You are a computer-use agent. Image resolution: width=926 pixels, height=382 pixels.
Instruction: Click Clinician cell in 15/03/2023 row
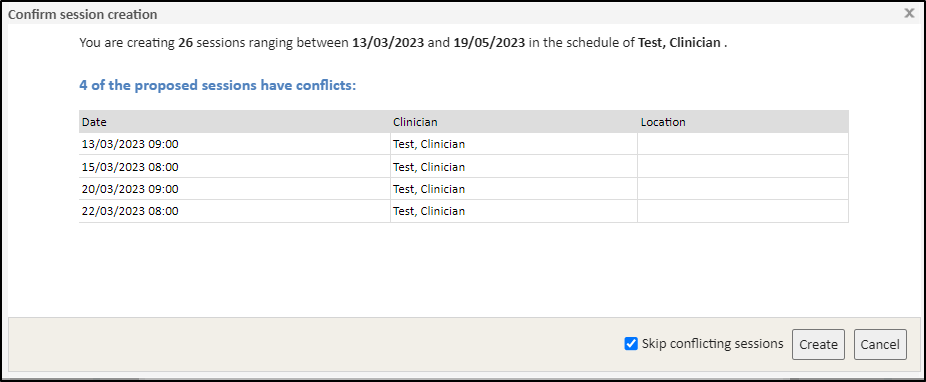(x=514, y=166)
